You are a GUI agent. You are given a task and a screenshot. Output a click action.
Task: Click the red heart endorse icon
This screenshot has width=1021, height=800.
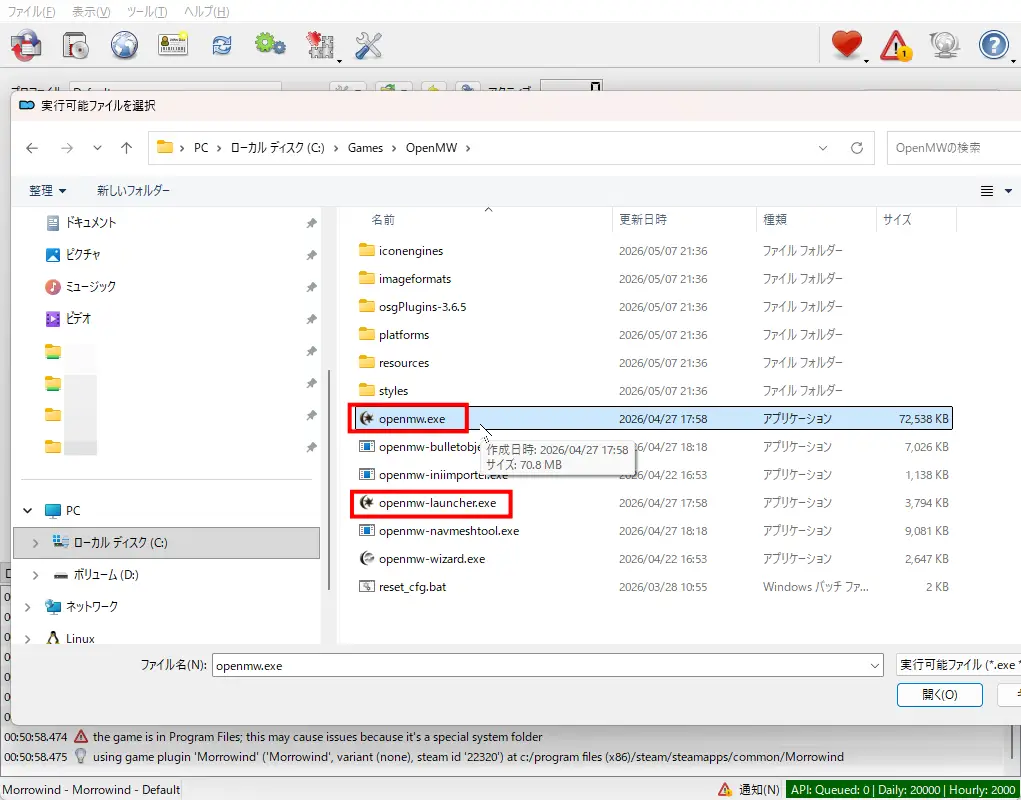pyautogui.click(x=846, y=46)
